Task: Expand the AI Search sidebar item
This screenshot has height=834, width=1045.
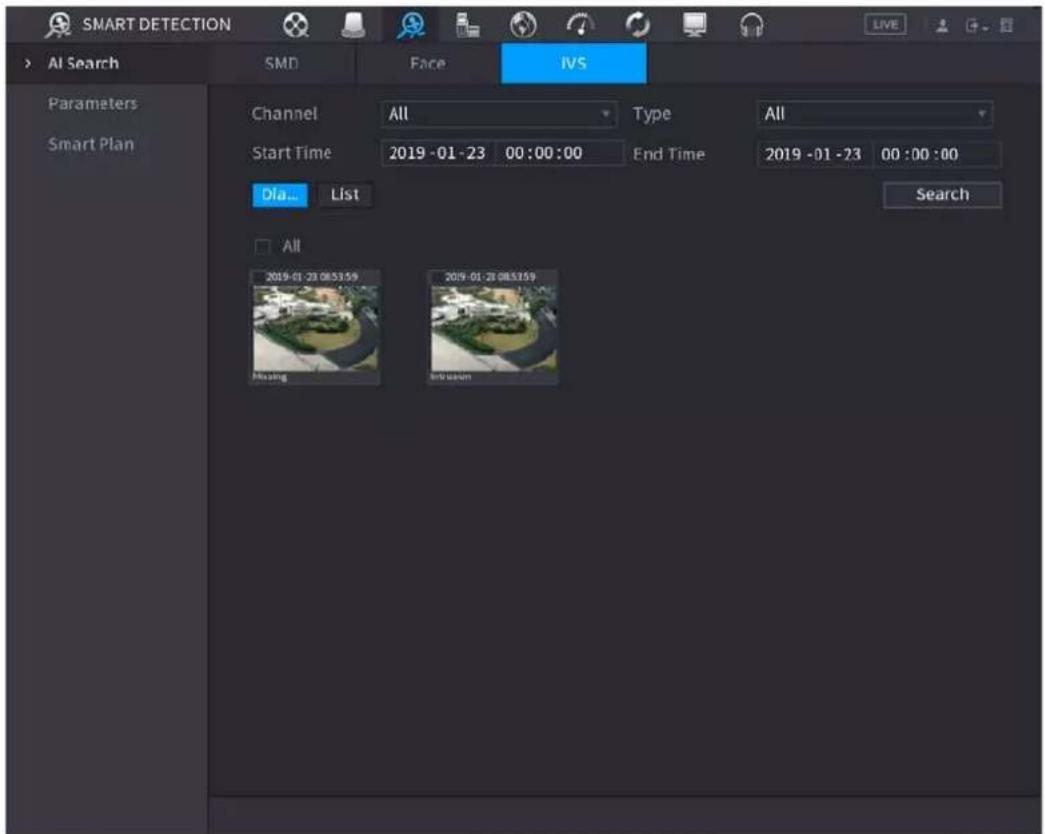Action: coord(83,63)
